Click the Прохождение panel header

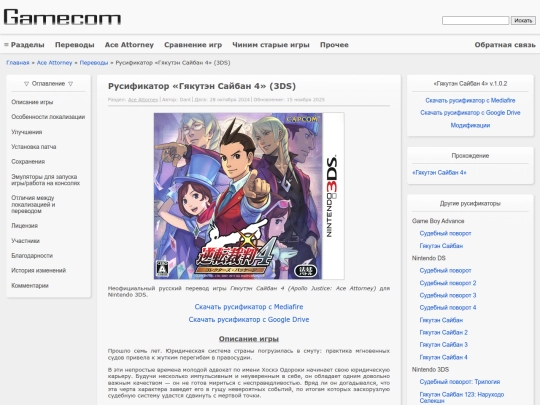click(470, 156)
